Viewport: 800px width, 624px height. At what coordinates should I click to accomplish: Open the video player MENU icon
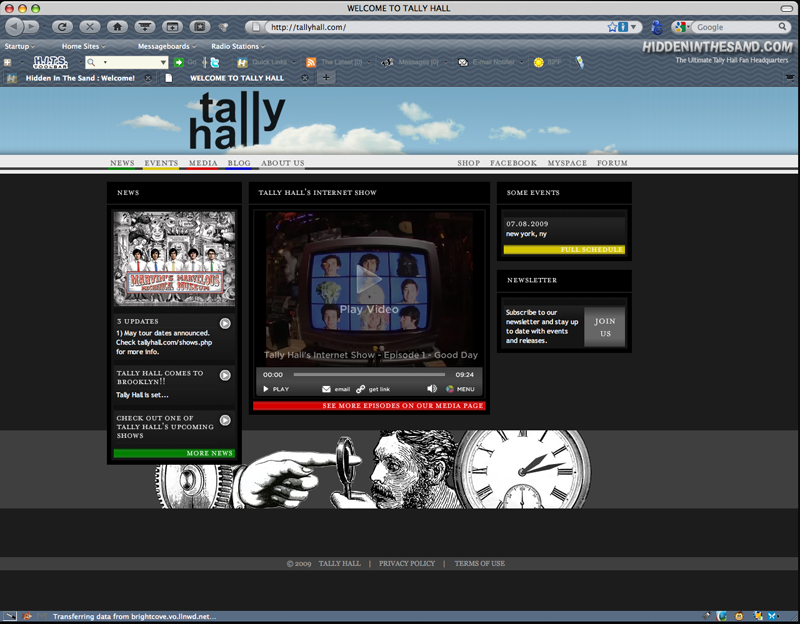click(x=450, y=389)
